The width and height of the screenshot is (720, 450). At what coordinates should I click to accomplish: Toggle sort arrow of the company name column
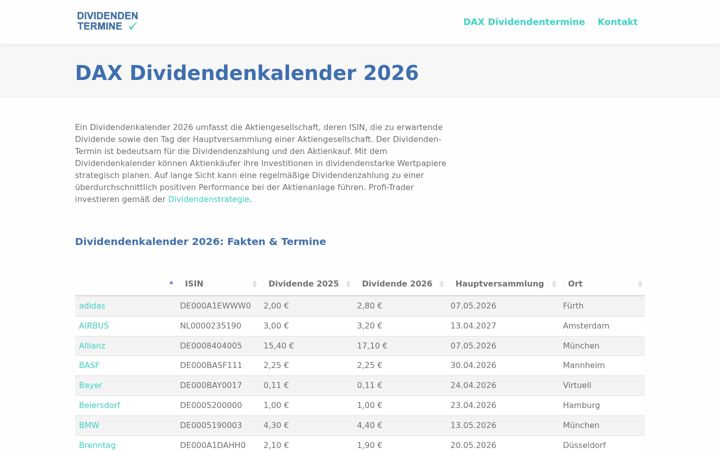pos(171,283)
